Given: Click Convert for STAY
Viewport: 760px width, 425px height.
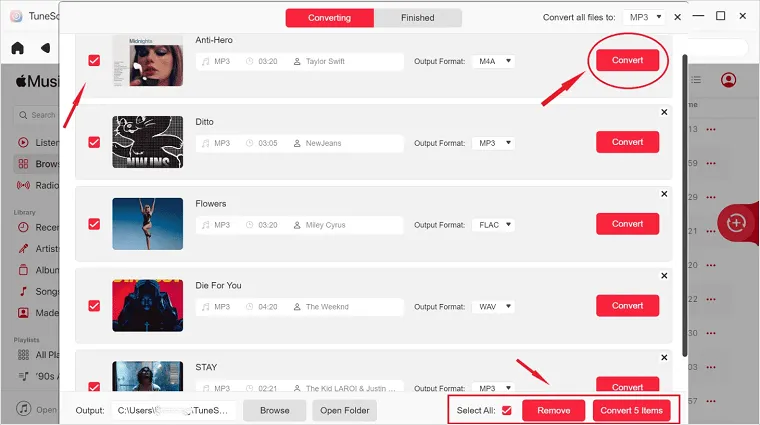Looking at the screenshot, I should (627, 384).
